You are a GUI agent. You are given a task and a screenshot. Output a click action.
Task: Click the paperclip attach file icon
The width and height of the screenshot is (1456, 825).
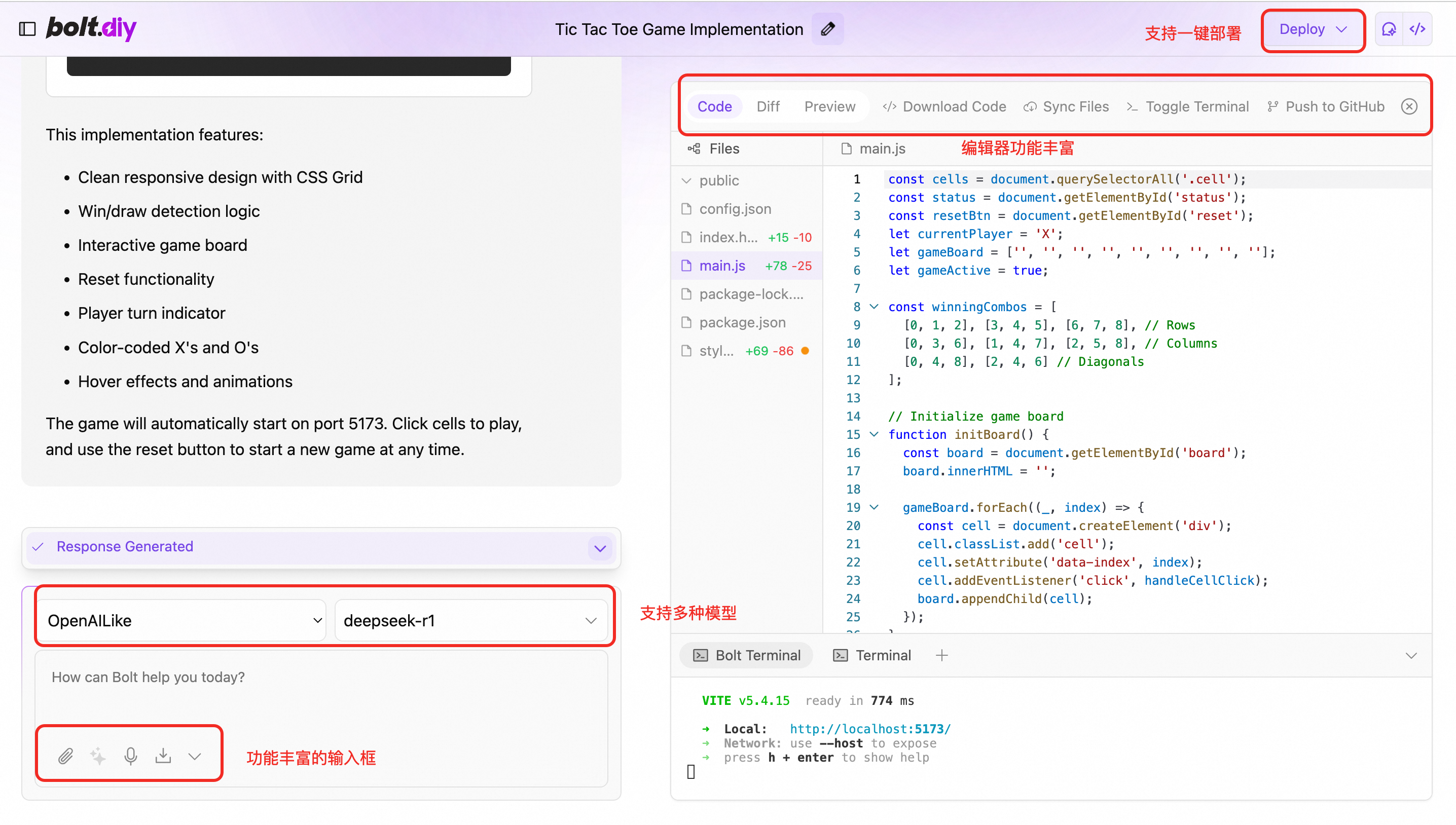(x=66, y=756)
